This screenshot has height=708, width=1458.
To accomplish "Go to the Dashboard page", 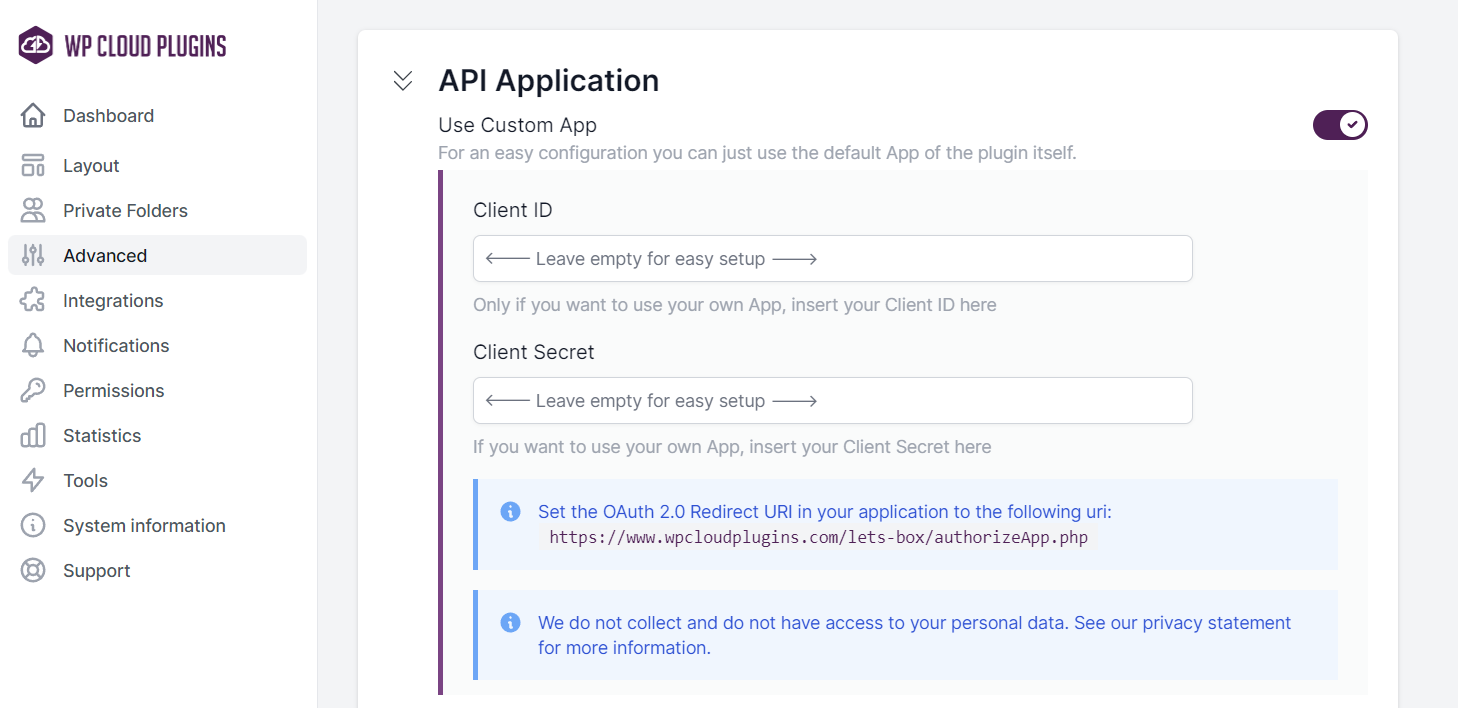I will click(x=108, y=116).
